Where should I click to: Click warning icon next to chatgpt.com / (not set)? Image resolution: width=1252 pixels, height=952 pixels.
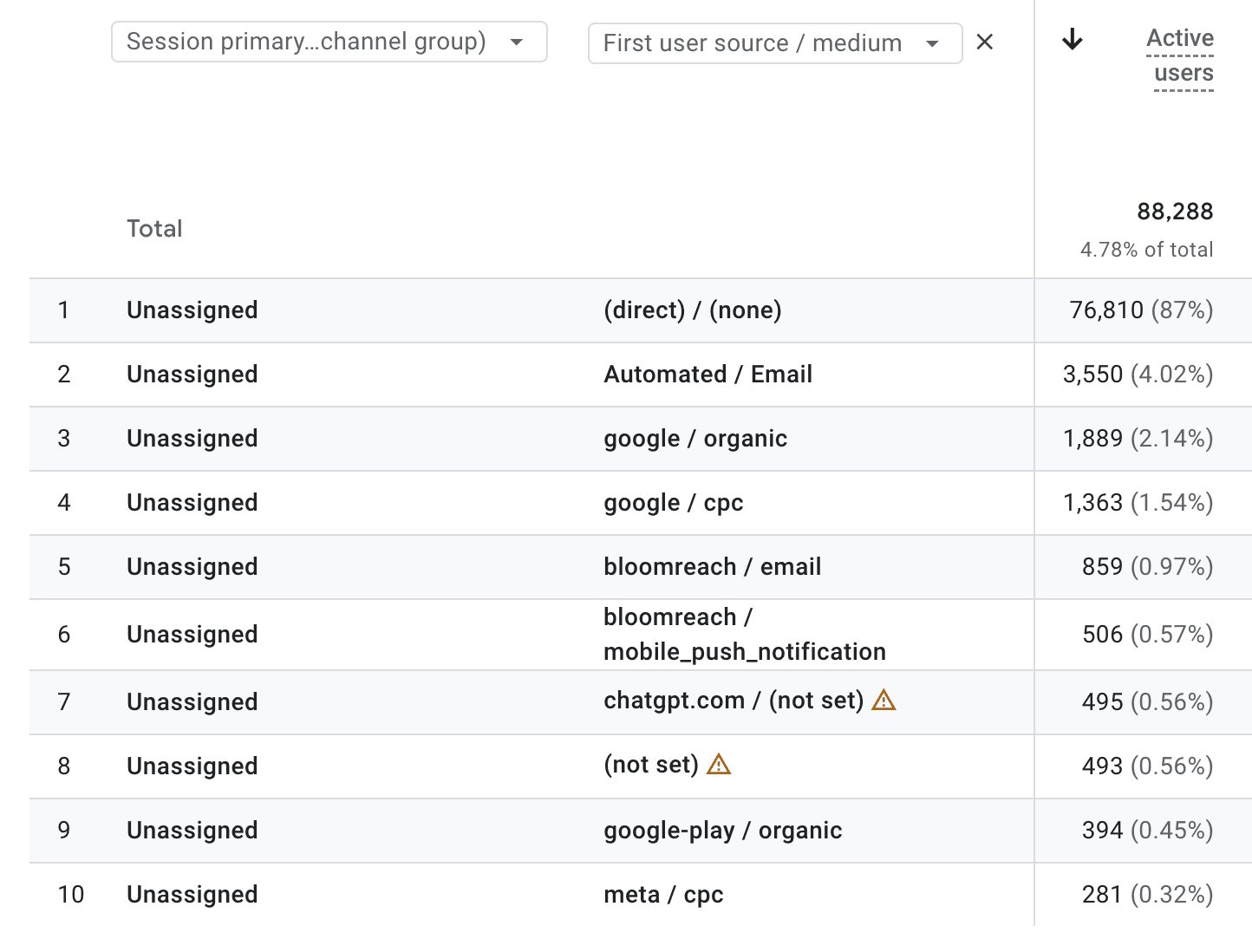click(x=884, y=700)
